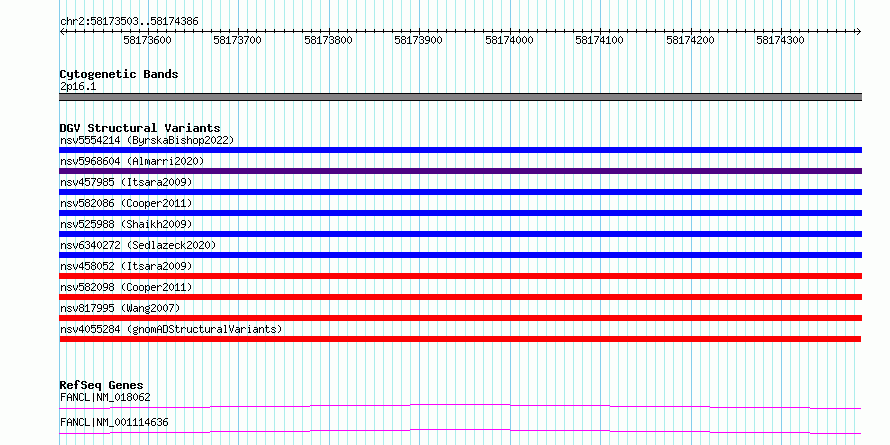Click label nsv457985 (Itsara2009)
890x445 pixels.
pos(126,182)
